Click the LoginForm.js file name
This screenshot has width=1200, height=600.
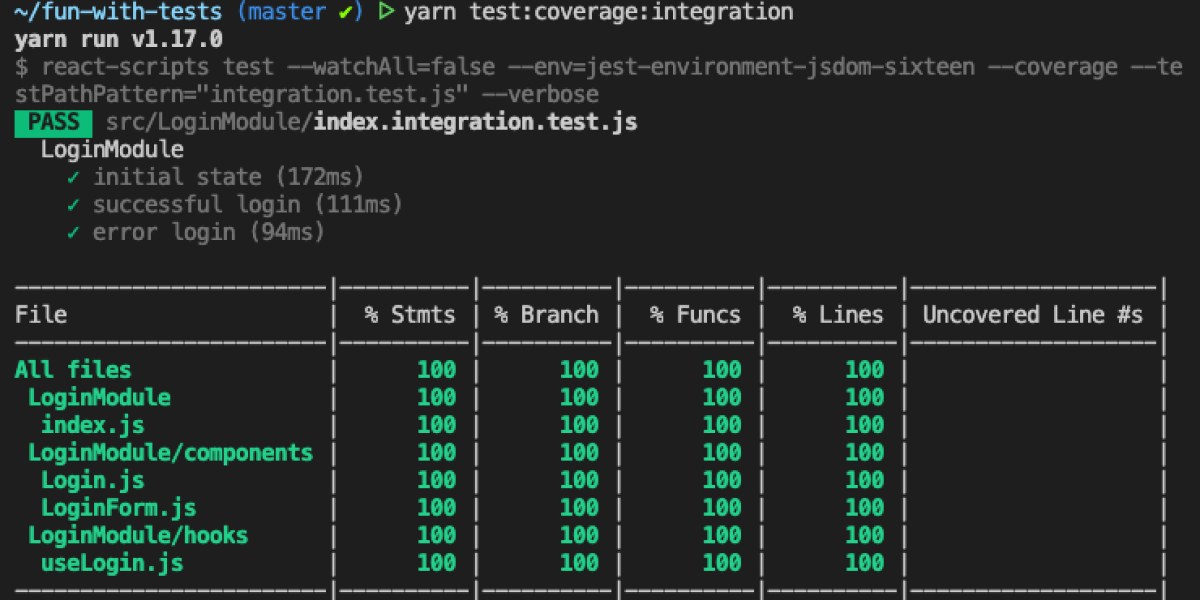pyautogui.click(x=118, y=508)
